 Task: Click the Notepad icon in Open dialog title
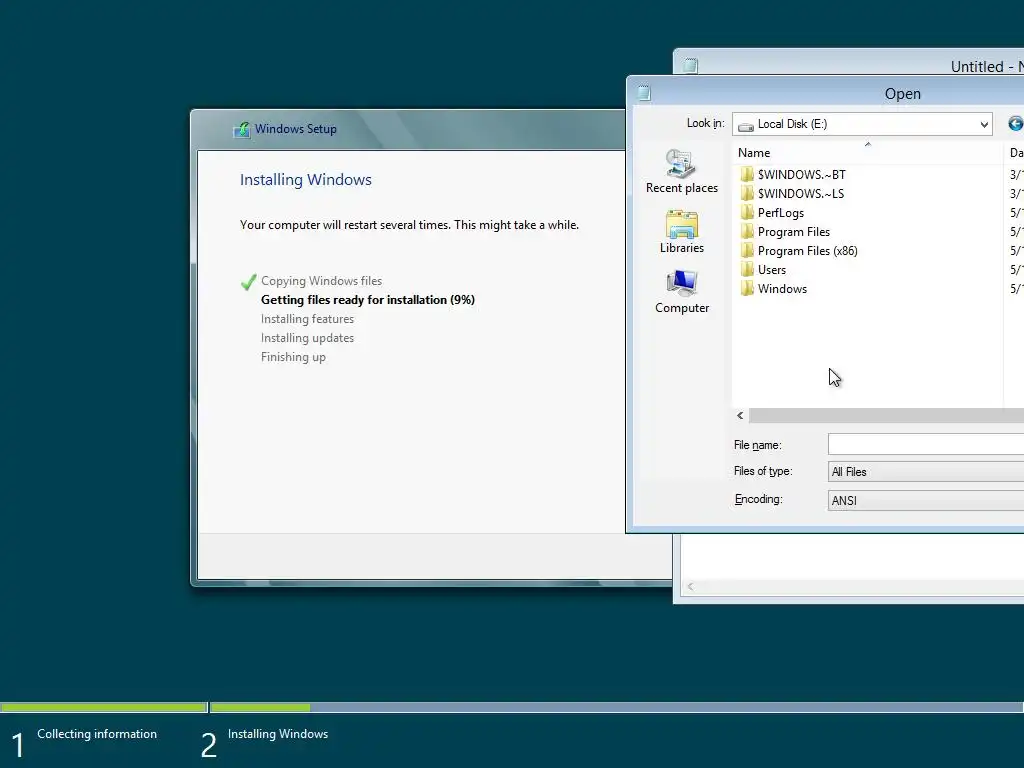tap(644, 93)
